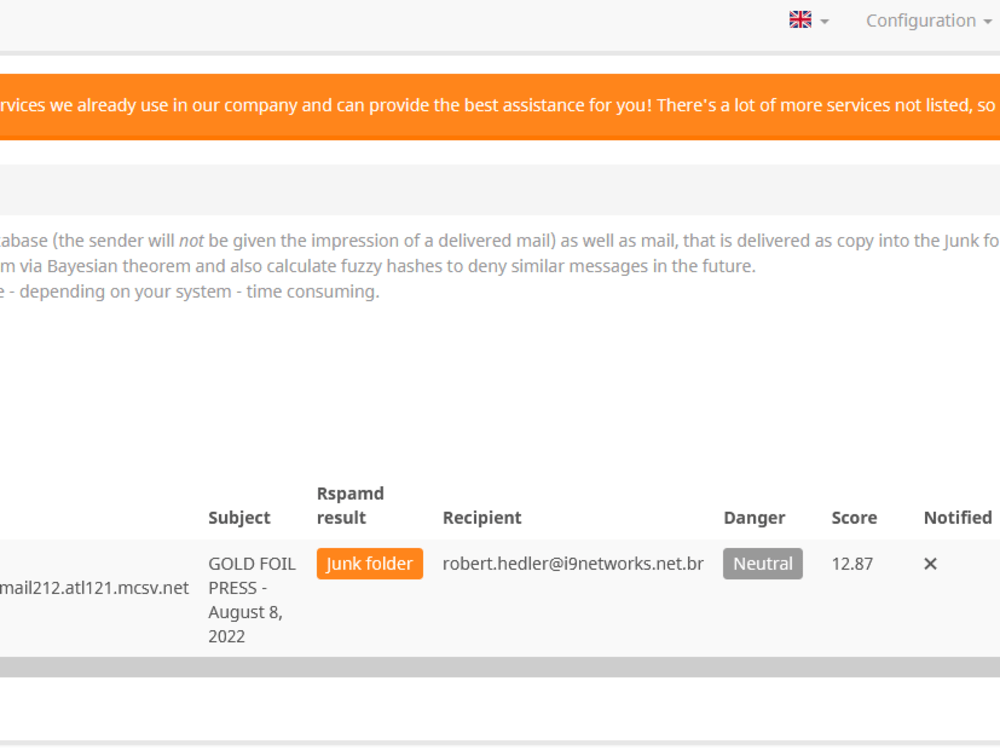Screen dimensions: 1000x750
Task: Click the horizontal scrollbar below the table
Action: [x=500, y=663]
